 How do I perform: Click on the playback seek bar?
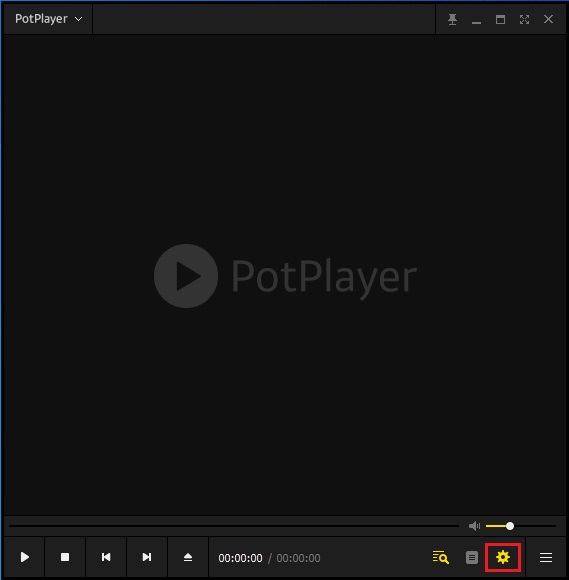[234, 526]
